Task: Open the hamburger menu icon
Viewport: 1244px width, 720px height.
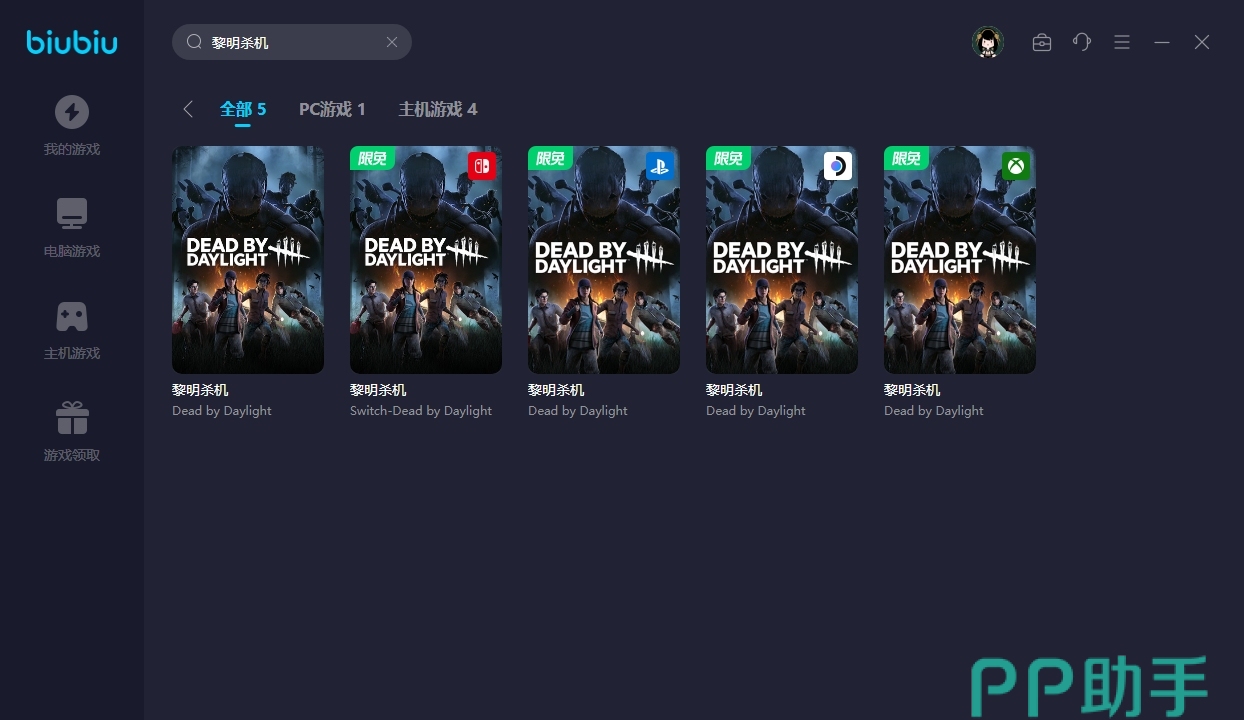Action: pyautogui.click(x=1122, y=42)
